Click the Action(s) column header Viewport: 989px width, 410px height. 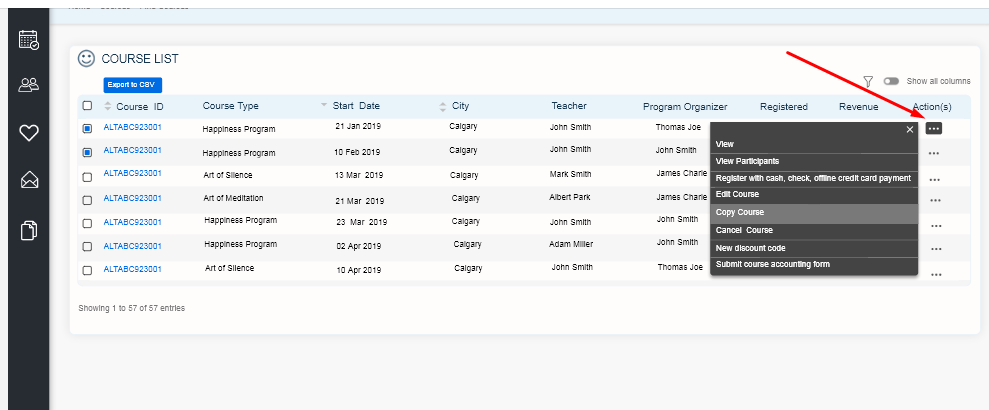(932, 107)
